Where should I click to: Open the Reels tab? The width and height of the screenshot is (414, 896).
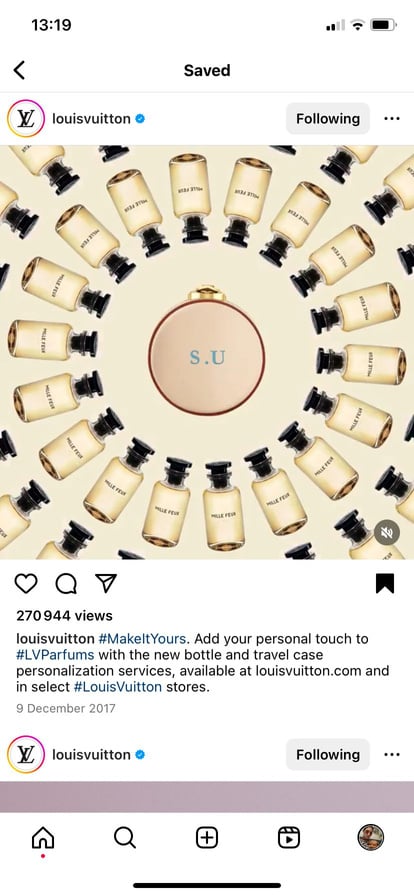(x=289, y=838)
